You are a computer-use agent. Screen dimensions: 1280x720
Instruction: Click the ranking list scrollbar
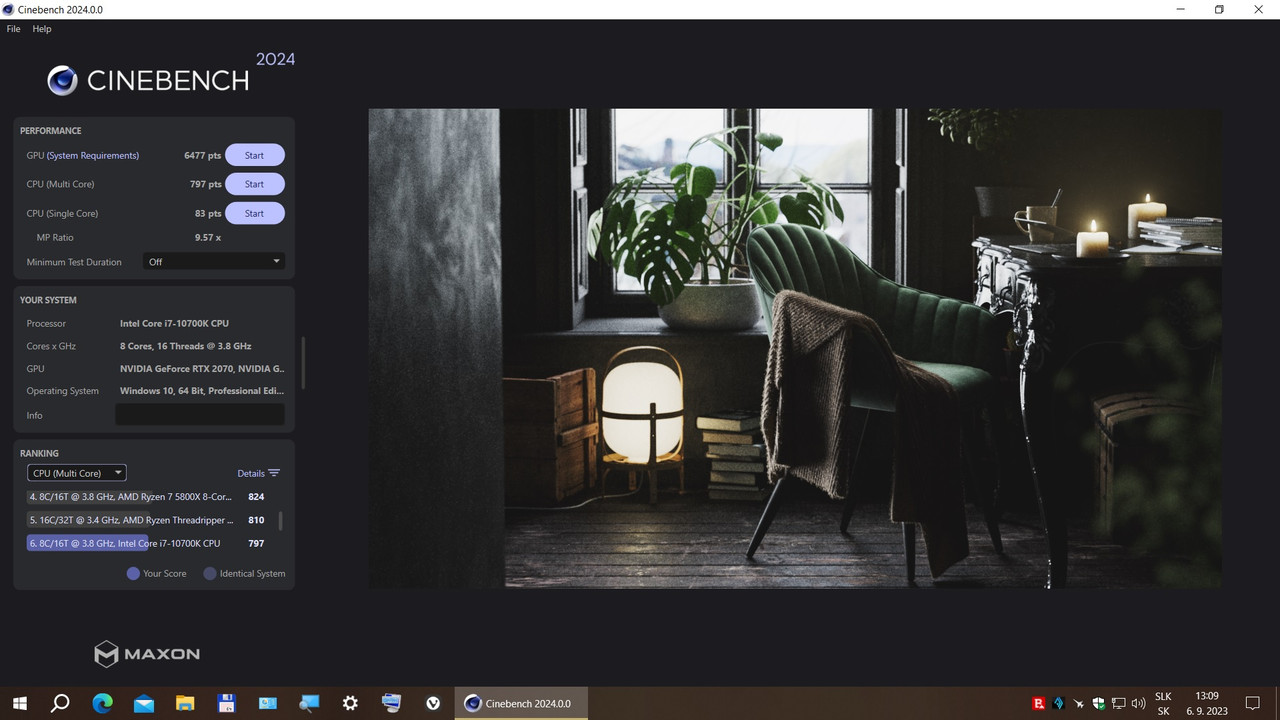click(x=280, y=521)
